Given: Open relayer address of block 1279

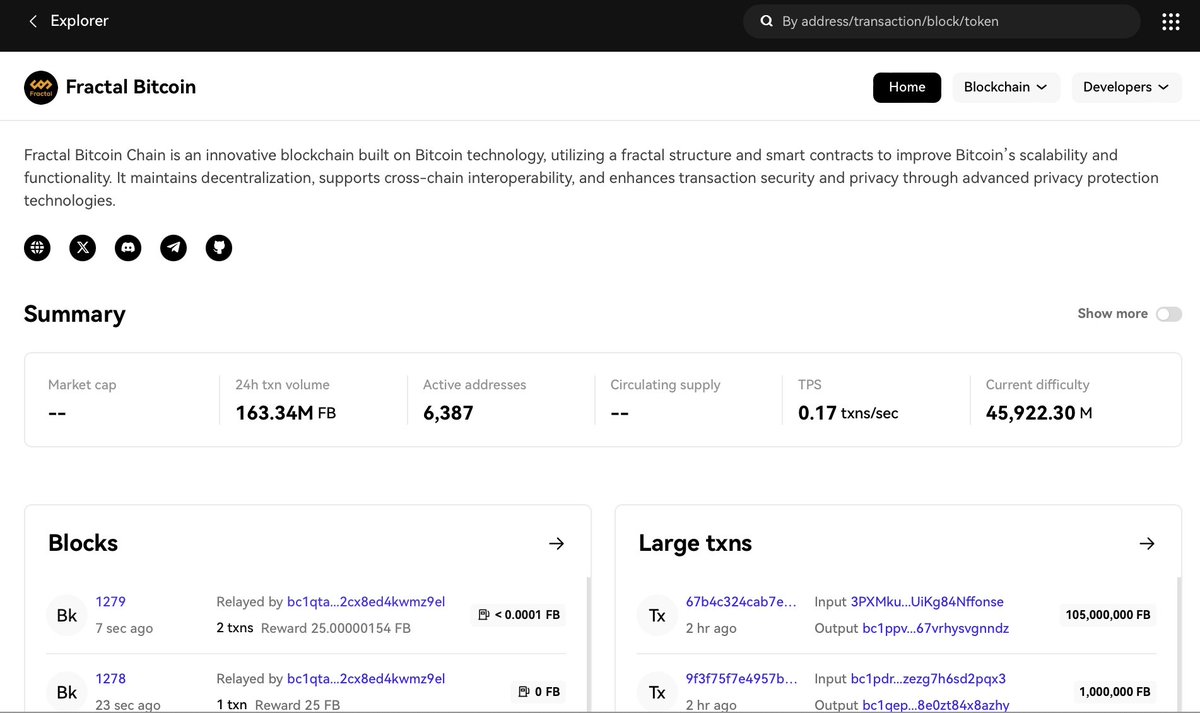Looking at the screenshot, I should 366,602.
